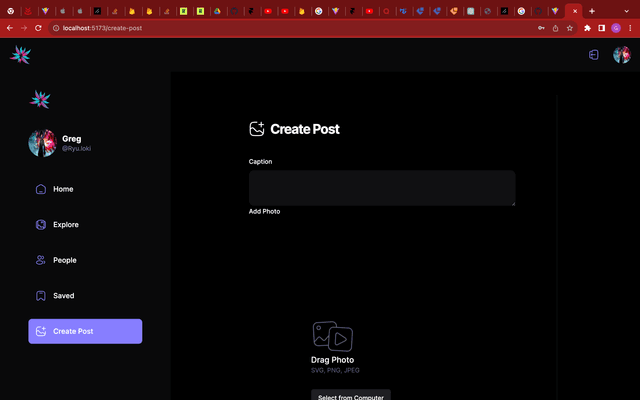This screenshot has width=640, height=400.
Task: Focus the Caption text area
Action: pos(382,188)
